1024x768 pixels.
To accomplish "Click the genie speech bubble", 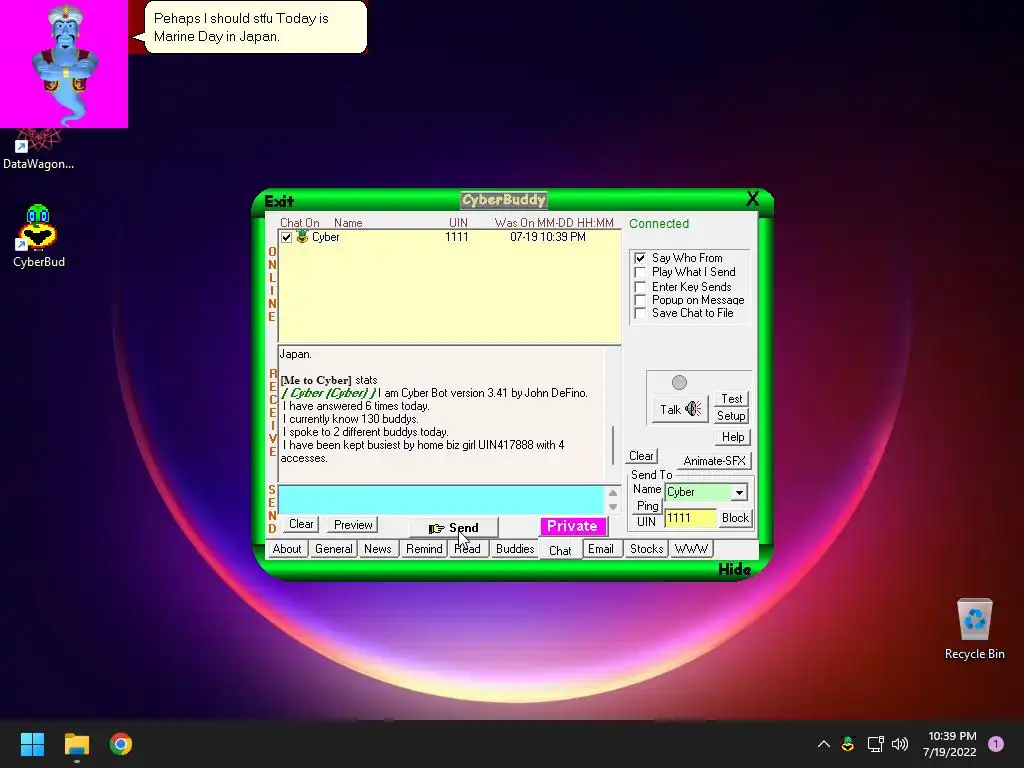I will [255, 27].
